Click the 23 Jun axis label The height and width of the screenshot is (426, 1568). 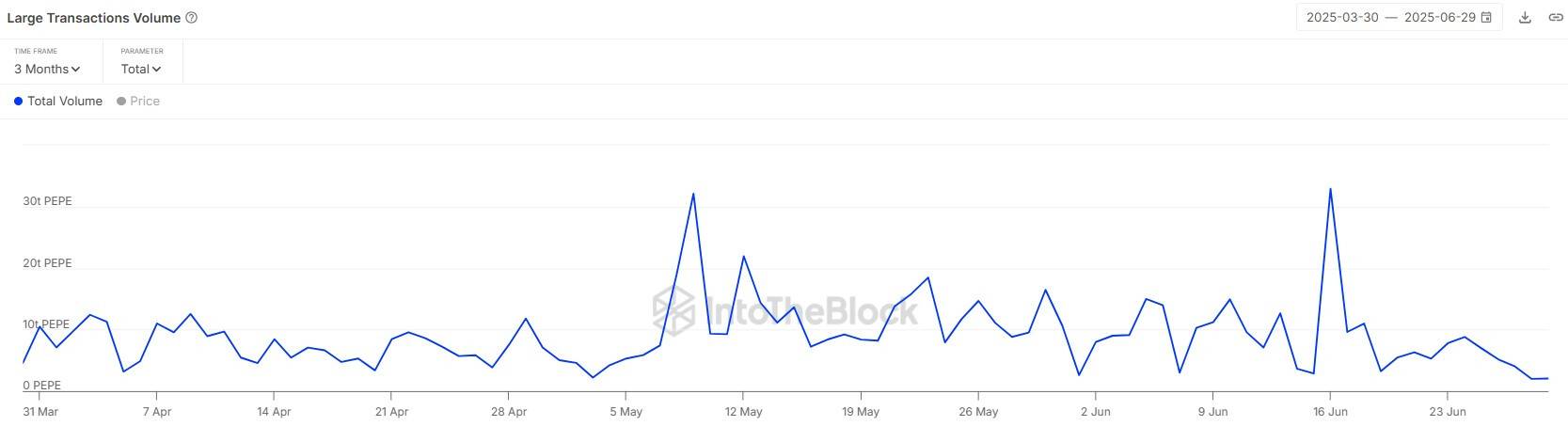[x=1448, y=412]
